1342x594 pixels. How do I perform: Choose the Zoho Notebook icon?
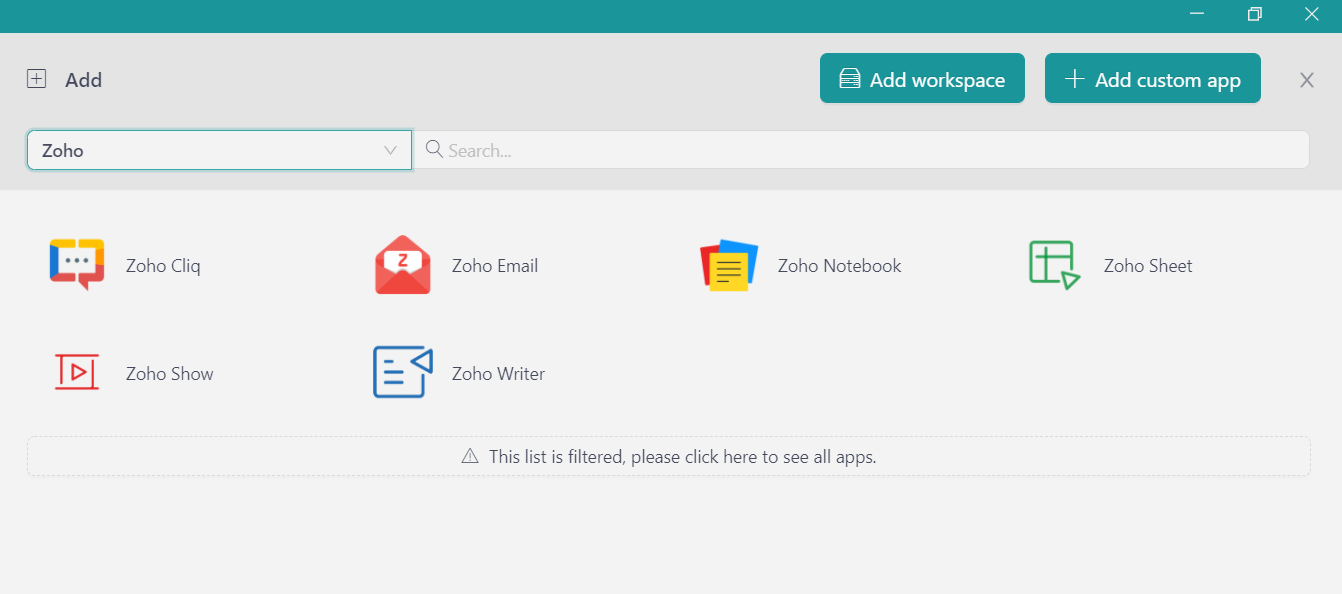(x=729, y=265)
